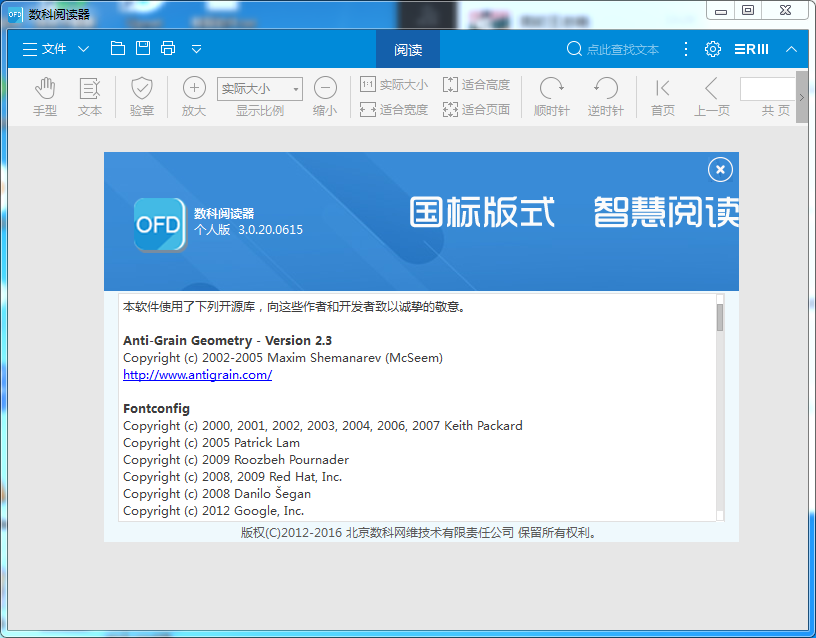This screenshot has height=638, width=816.
Task: Expand the 文件 menu chevron
Action: click(84, 47)
